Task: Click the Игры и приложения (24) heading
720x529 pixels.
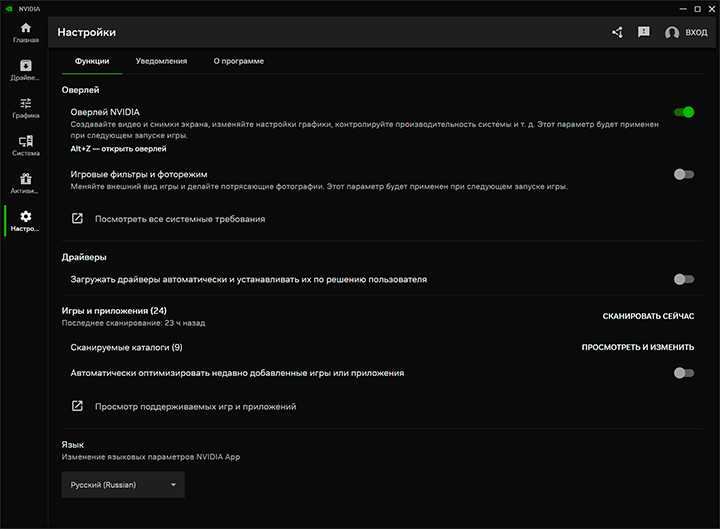Action: (x=114, y=311)
